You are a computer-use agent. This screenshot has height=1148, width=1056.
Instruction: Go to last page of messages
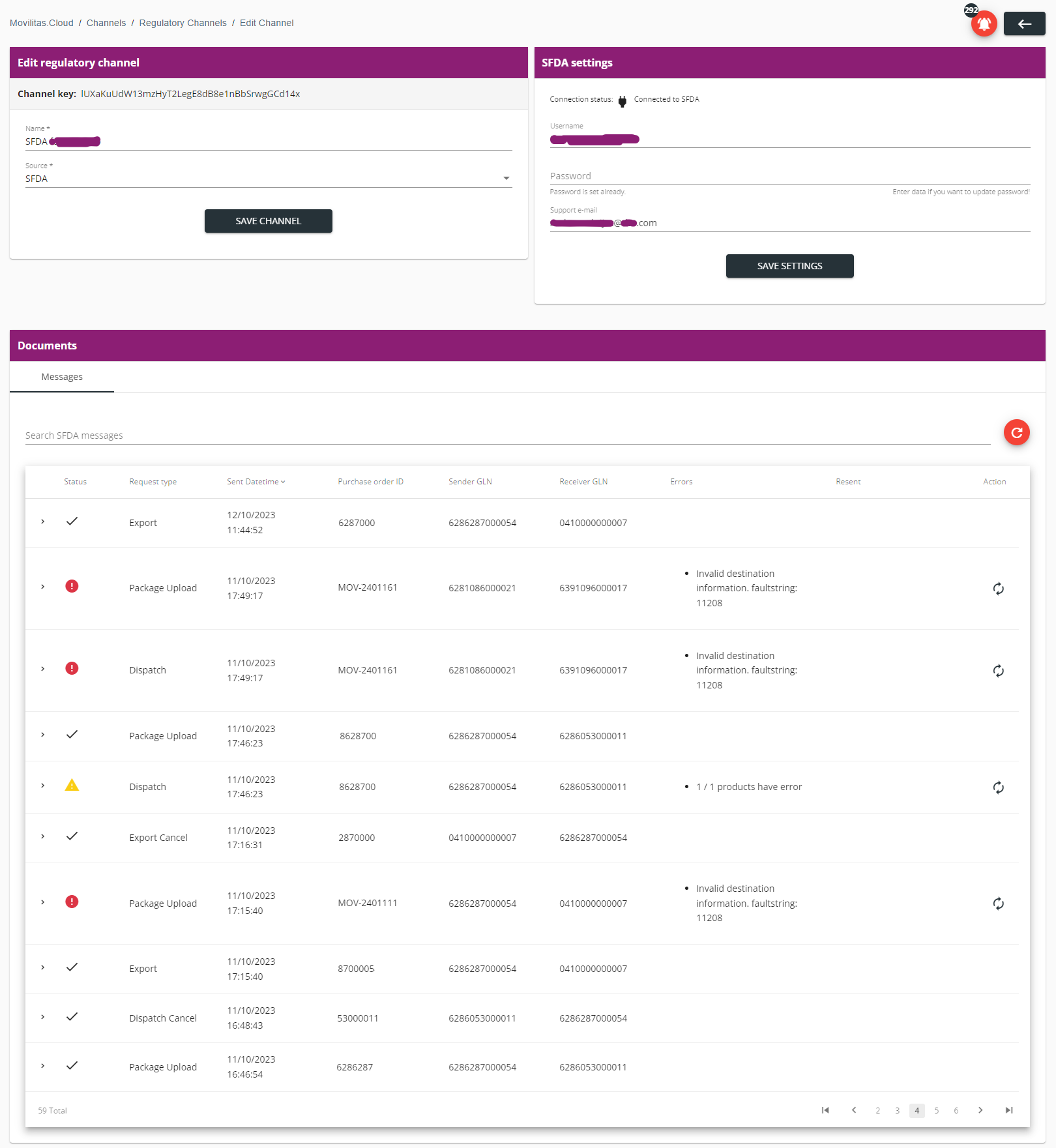pyautogui.click(x=1009, y=1110)
